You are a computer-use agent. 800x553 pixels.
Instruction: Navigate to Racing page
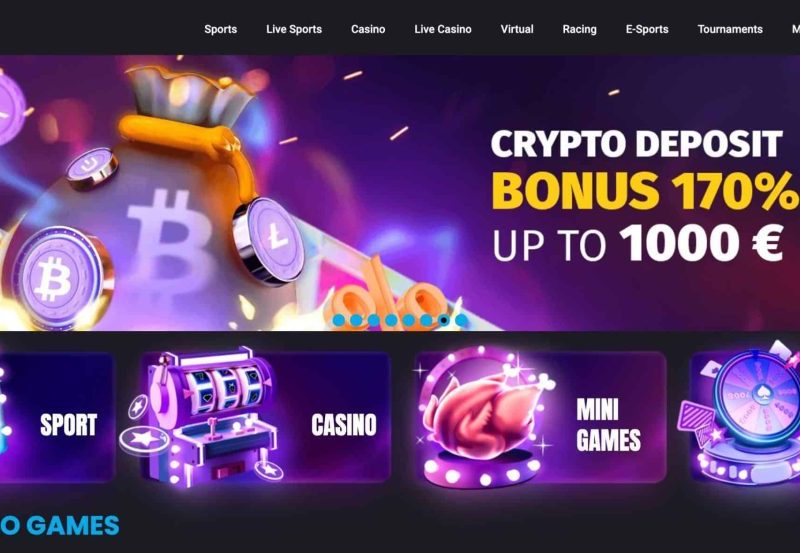coord(580,29)
